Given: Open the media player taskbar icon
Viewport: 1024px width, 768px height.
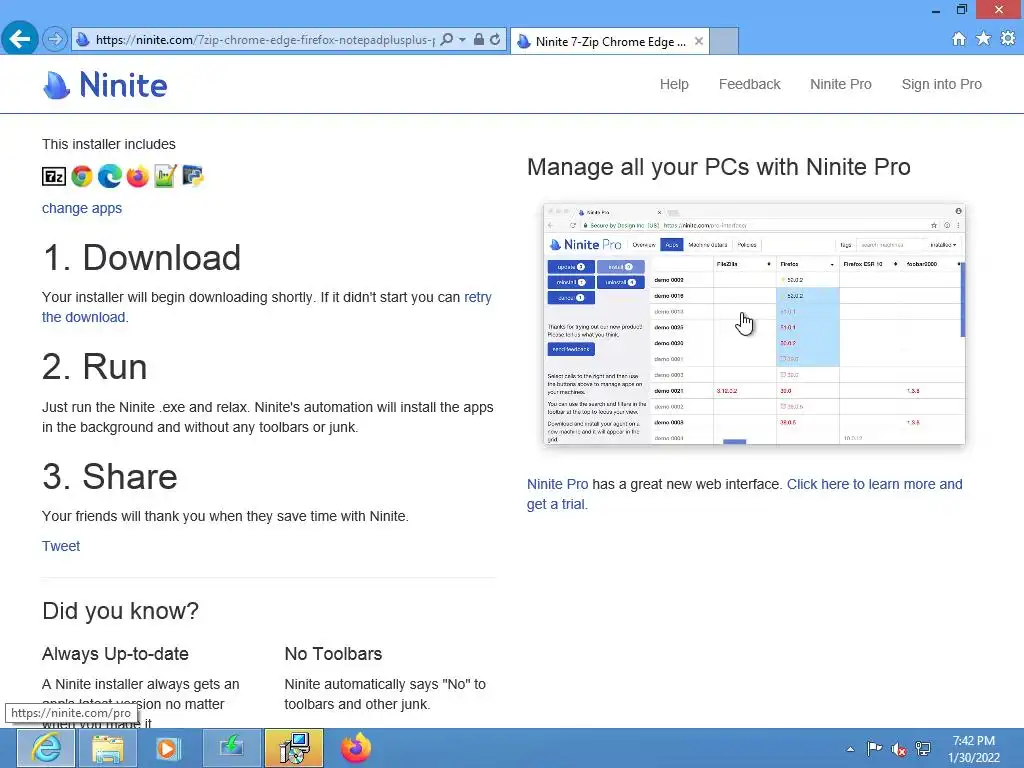Looking at the screenshot, I should [x=168, y=748].
